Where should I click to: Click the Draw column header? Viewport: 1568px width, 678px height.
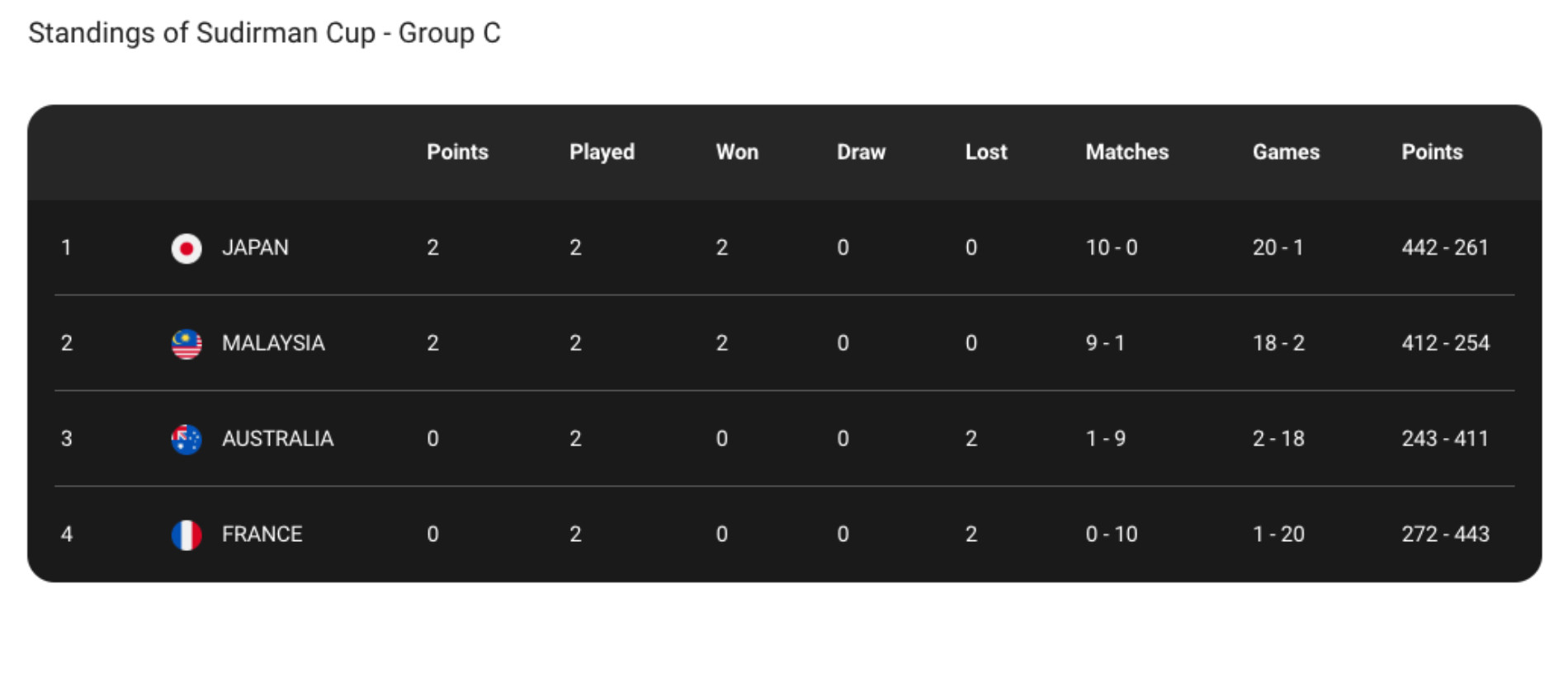pos(861,152)
